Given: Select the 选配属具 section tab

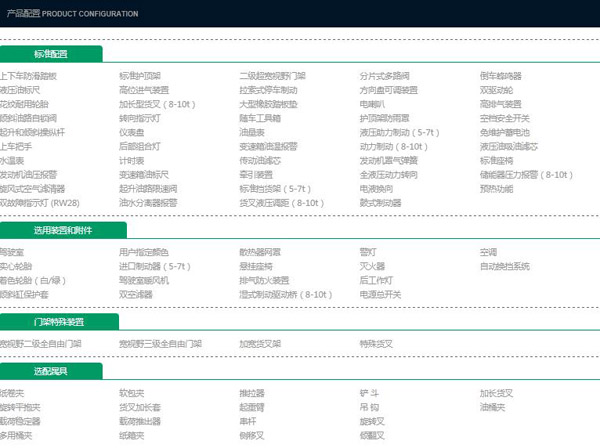Looking at the screenshot, I should point(51,371).
